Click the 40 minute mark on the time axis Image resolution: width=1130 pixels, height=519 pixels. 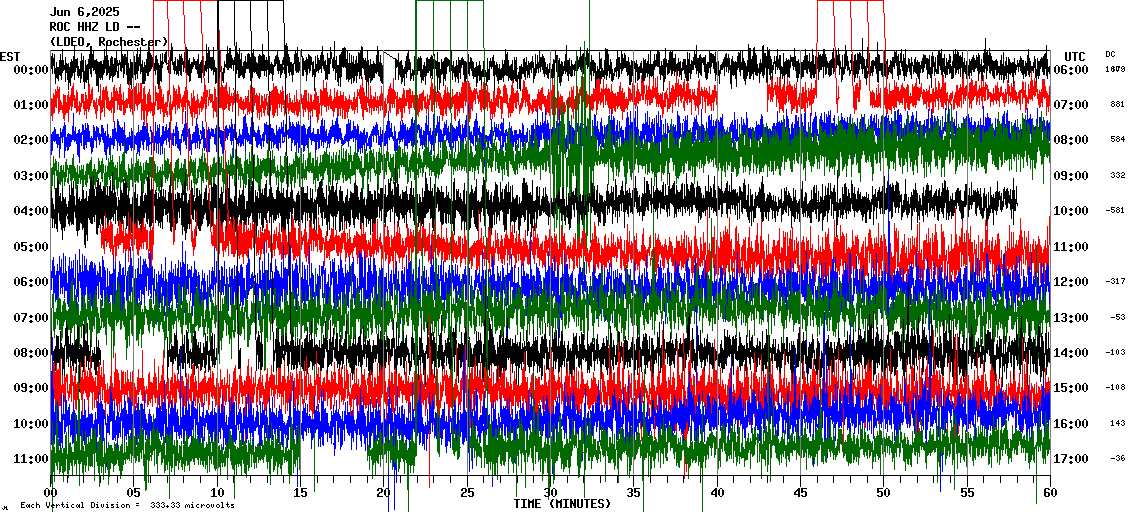click(x=717, y=494)
